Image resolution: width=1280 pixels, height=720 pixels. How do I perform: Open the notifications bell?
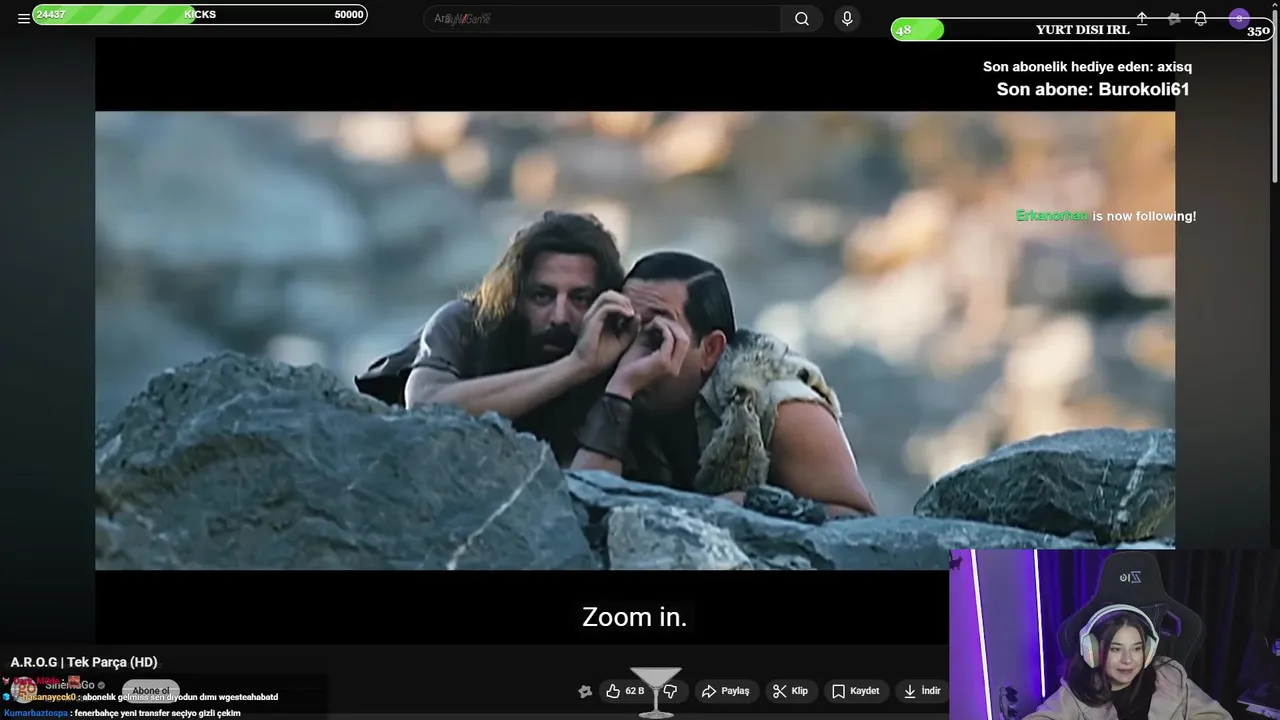point(1200,18)
